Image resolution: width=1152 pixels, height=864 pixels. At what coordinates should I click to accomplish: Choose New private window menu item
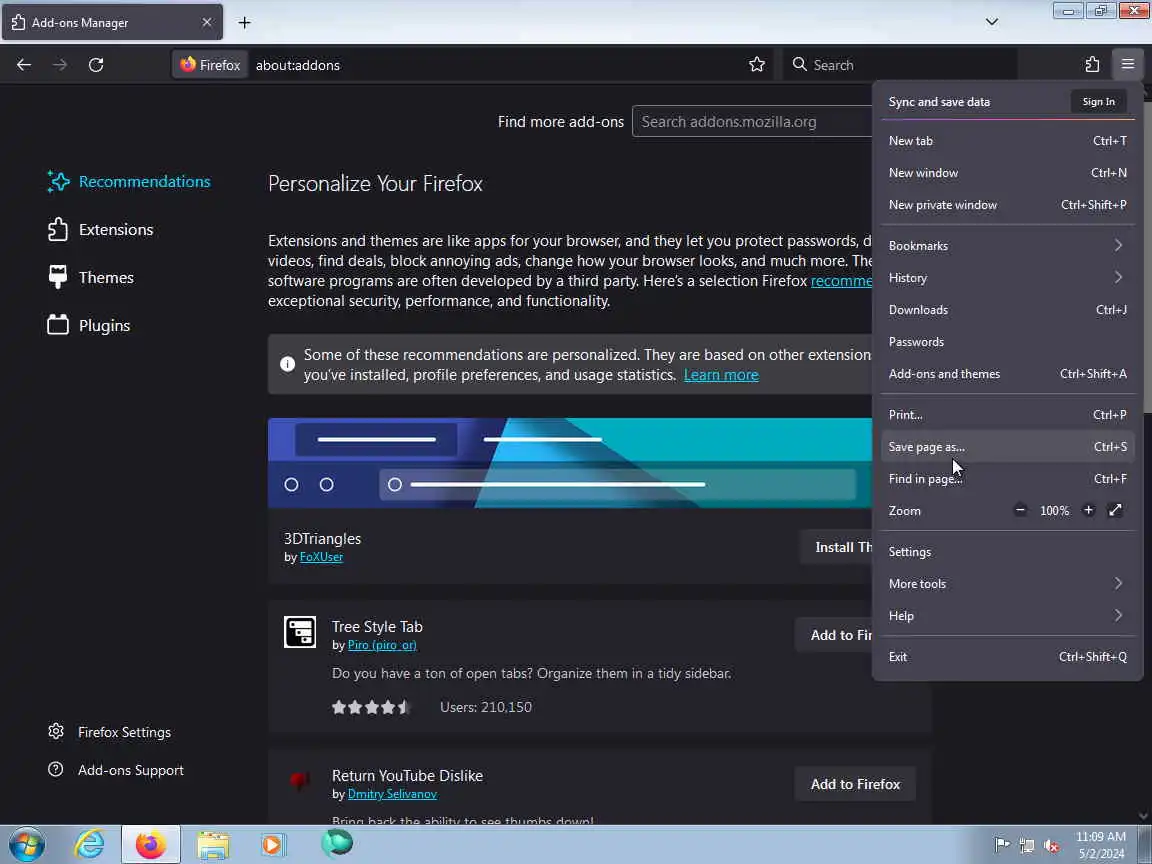click(1007, 205)
